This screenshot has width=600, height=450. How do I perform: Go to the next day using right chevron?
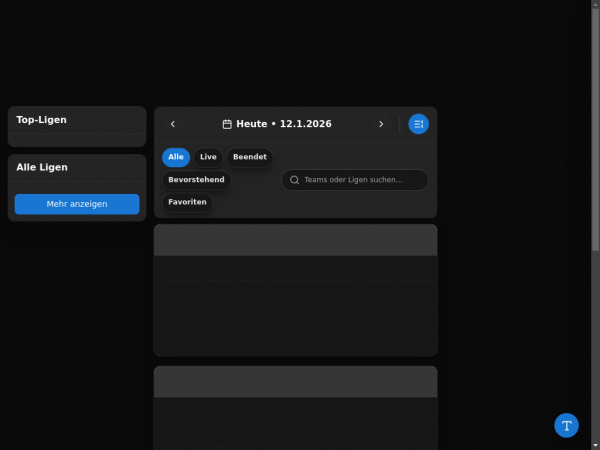381,124
